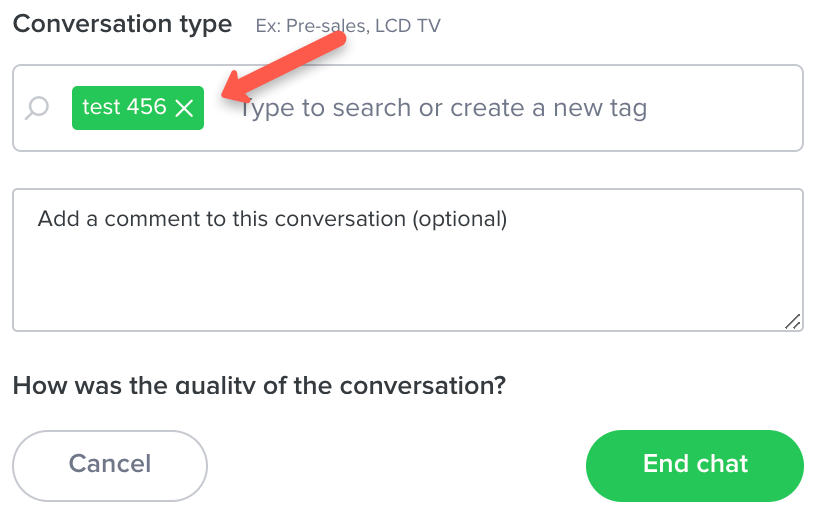
Task: Click the tip of the red arrow
Action: tap(226, 95)
